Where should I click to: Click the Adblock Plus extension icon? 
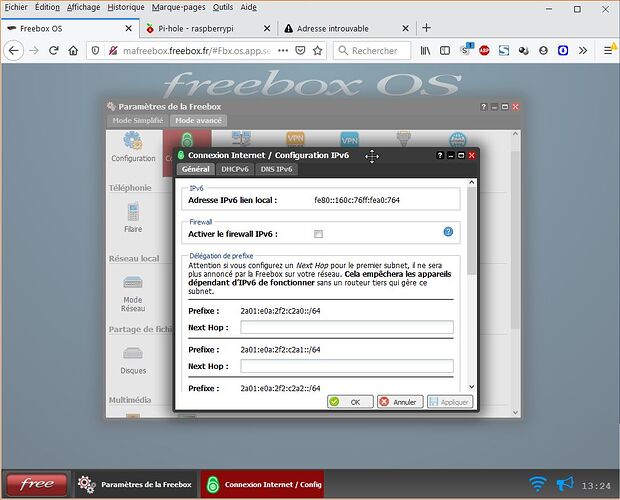tap(484, 51)
